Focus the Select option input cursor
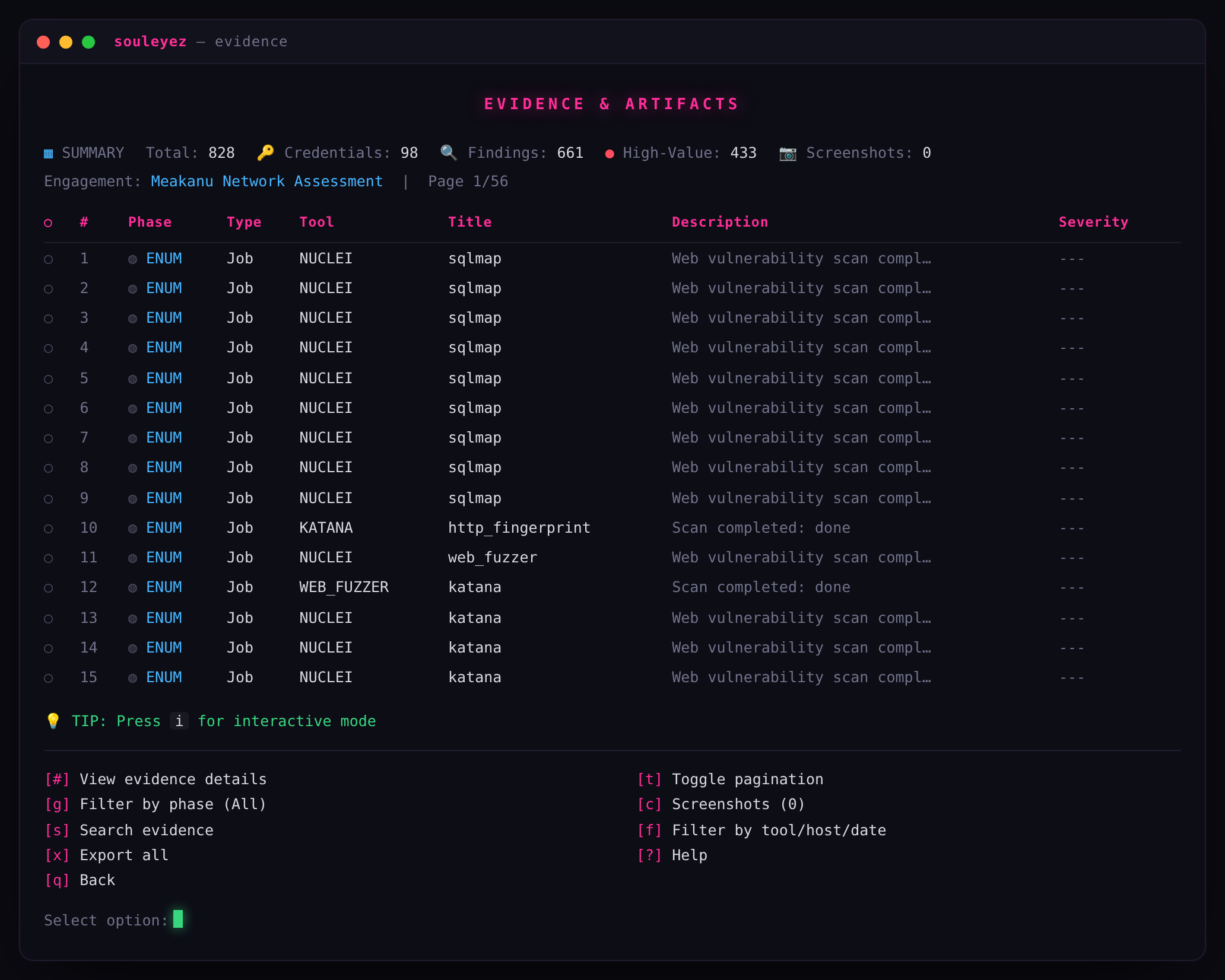1225x980 pixels. click(x=178, y=919)
